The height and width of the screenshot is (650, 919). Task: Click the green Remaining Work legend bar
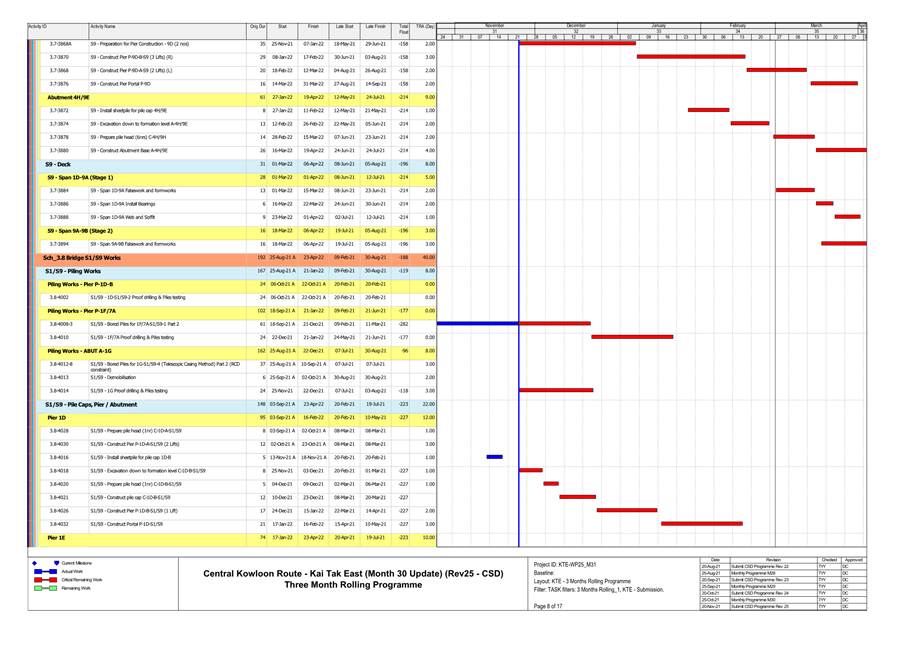click(x=47, y=588)
